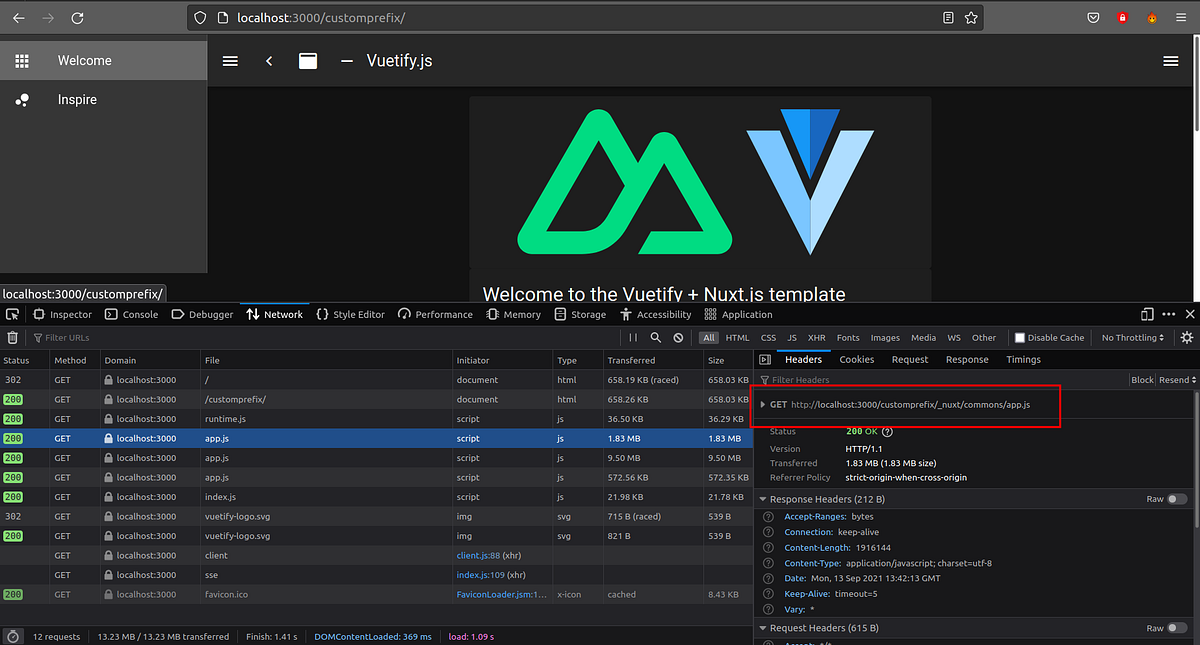This screenshot has height=645, width=1200.
Task: Click the browser address bar URL
Action: coord(321,18)
